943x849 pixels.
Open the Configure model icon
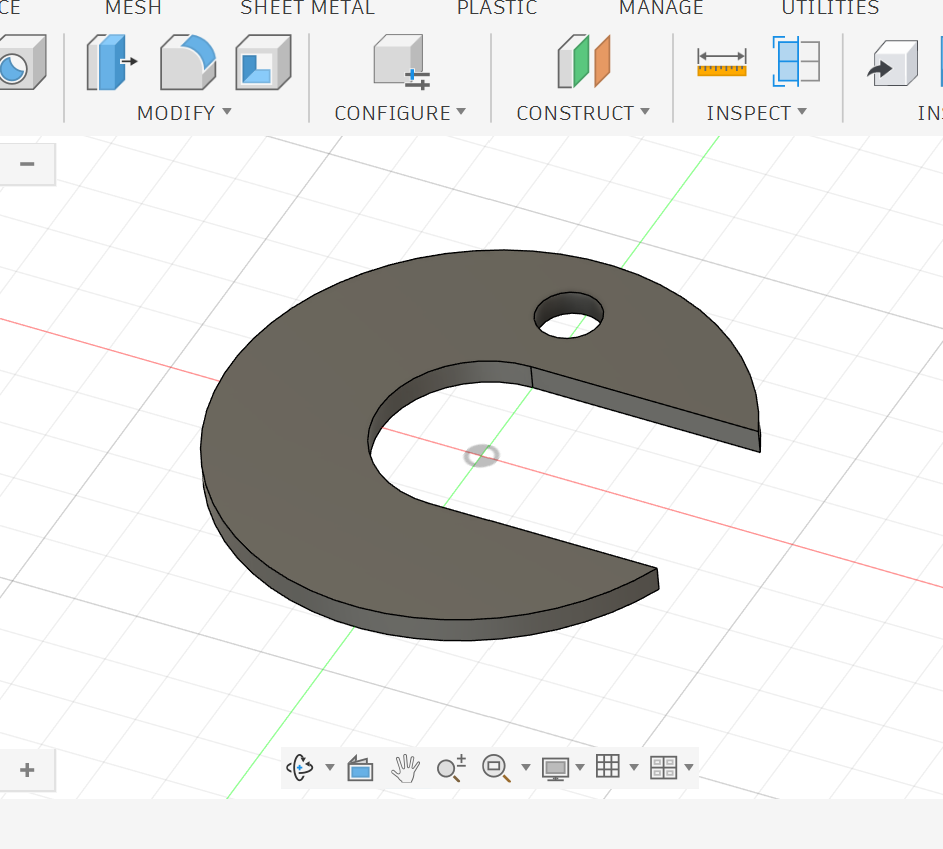pos(401,62)
